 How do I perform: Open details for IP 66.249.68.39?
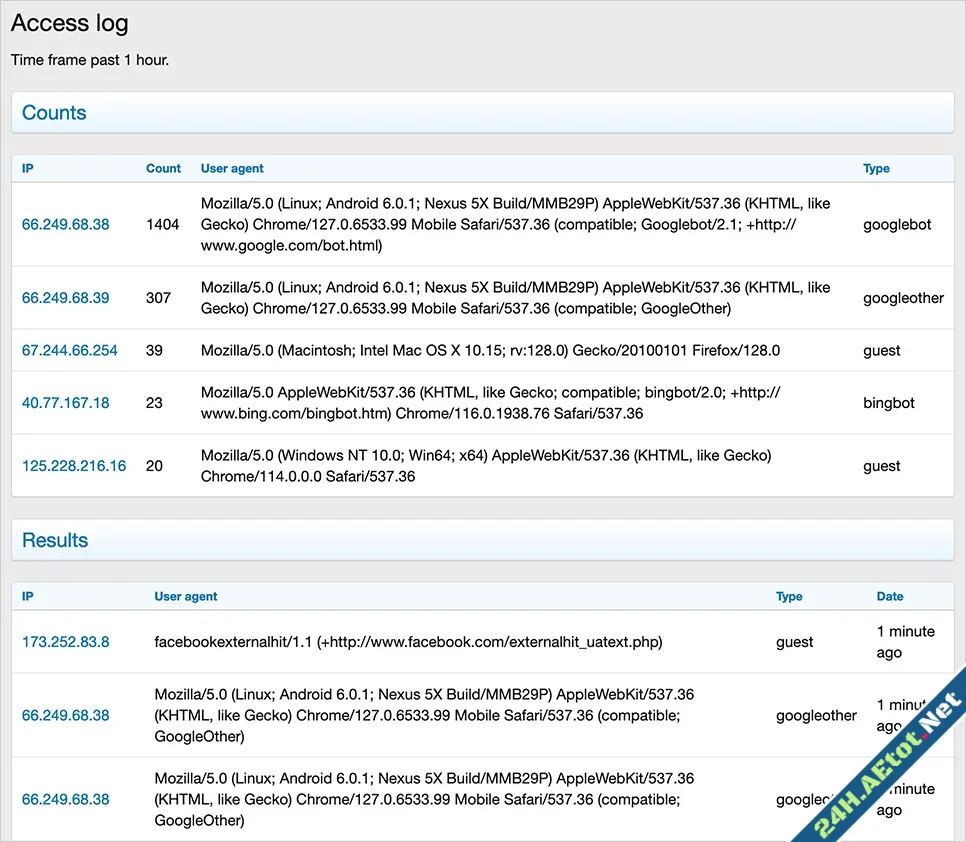click(65, 297)
